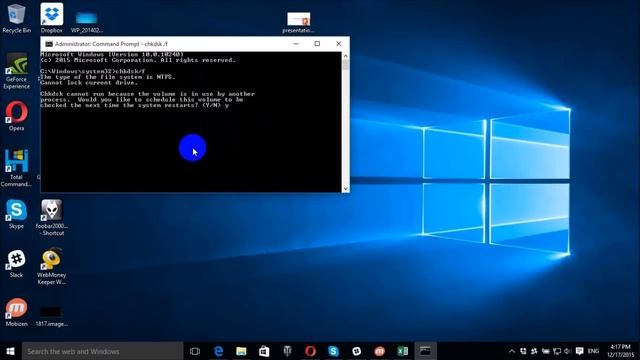Viewport: 640px width, 360px height.
Task: Open the Action Center notifications icon
Action: (x=579, y=351)
